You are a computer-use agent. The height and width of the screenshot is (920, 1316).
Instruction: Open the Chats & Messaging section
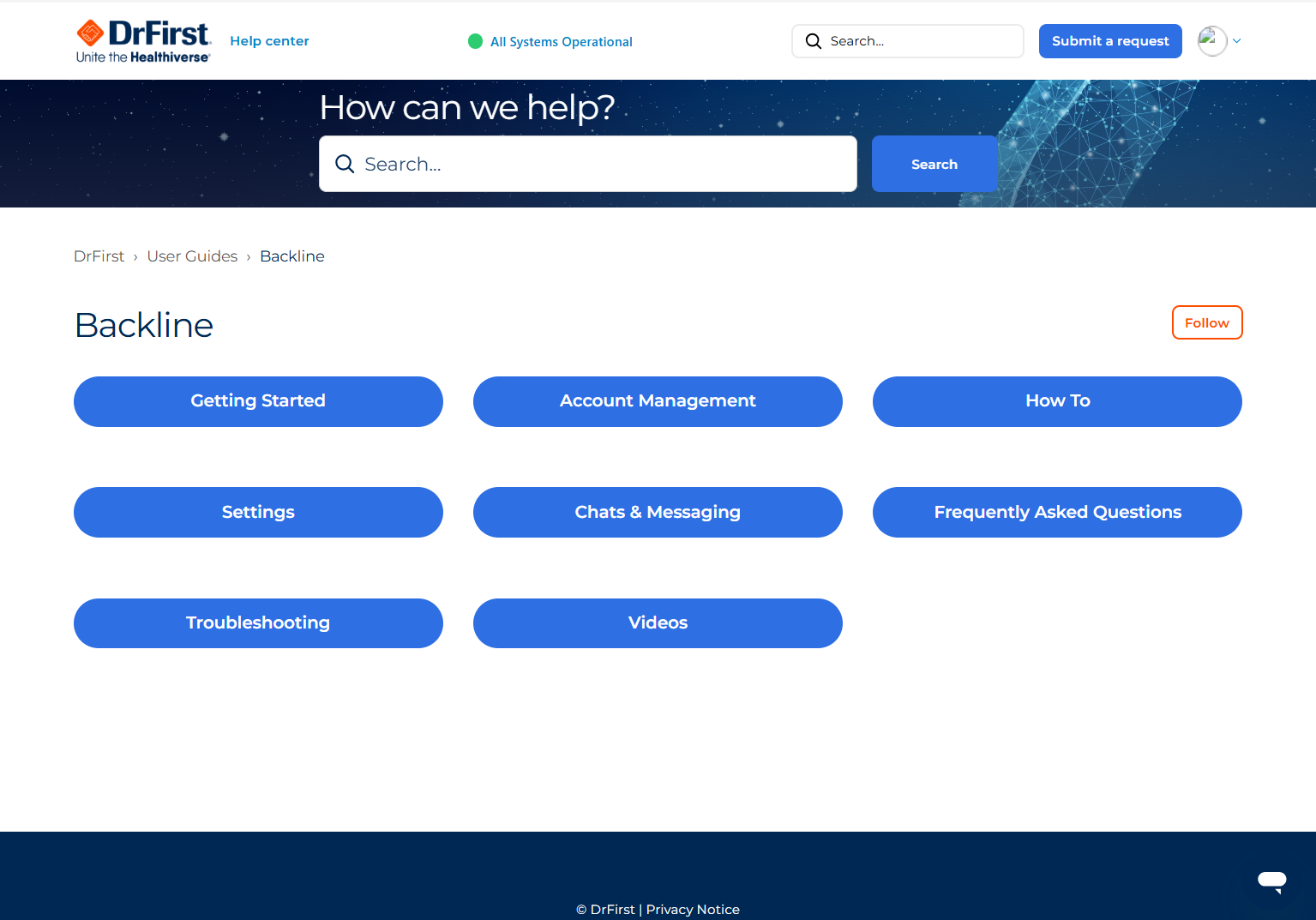pos(658,513)
